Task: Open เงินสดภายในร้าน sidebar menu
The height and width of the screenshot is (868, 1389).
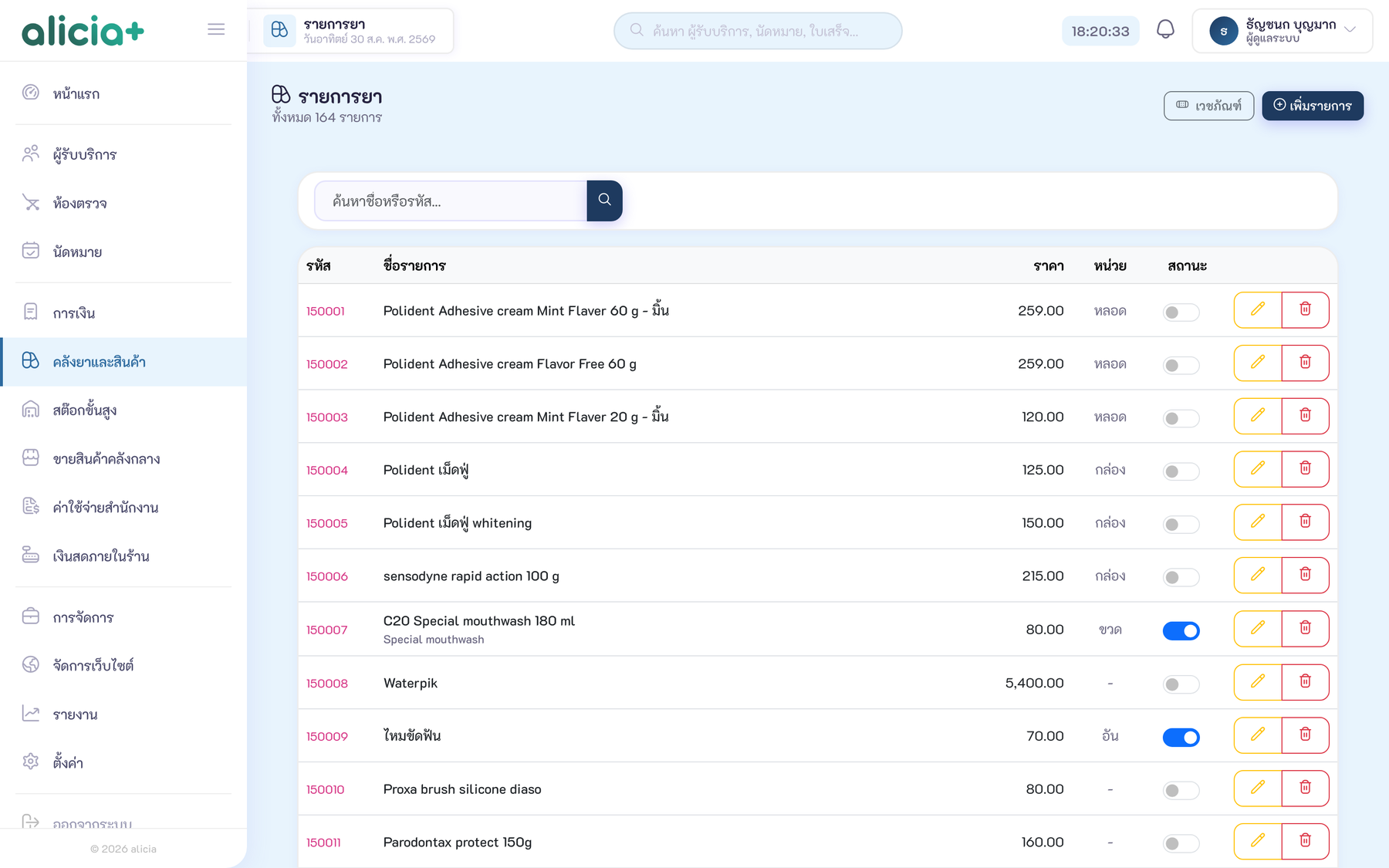Action: [123, 556]
